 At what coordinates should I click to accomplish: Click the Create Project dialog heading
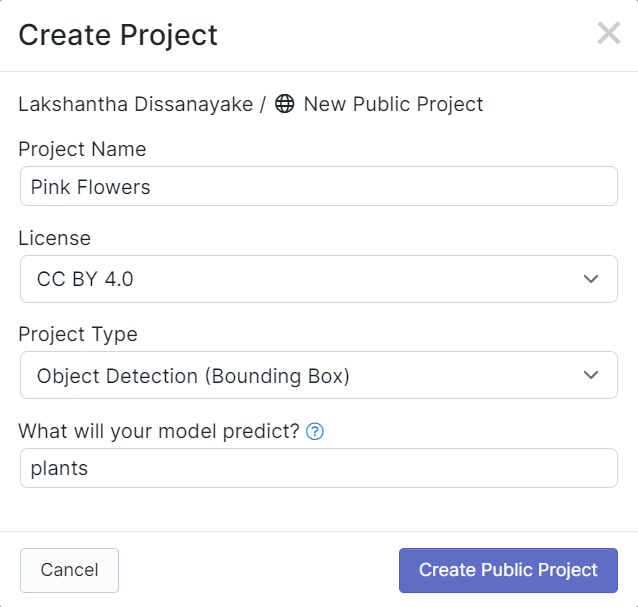click(x=118, y=35)
